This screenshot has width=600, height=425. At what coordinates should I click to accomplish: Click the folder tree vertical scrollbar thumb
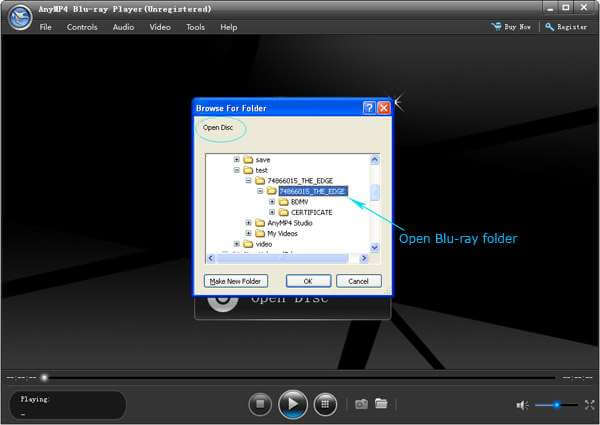tap(375, 192)
